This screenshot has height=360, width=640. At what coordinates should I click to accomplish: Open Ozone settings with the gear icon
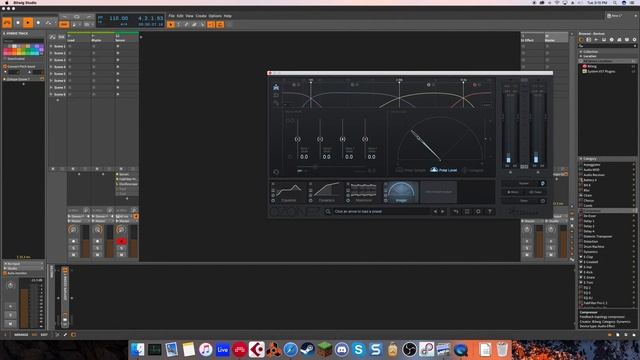point(478,211)
